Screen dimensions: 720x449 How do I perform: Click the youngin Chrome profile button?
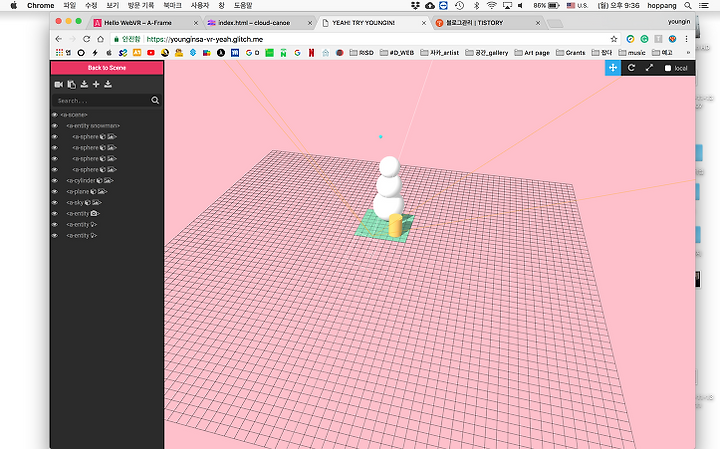[679, 22]
